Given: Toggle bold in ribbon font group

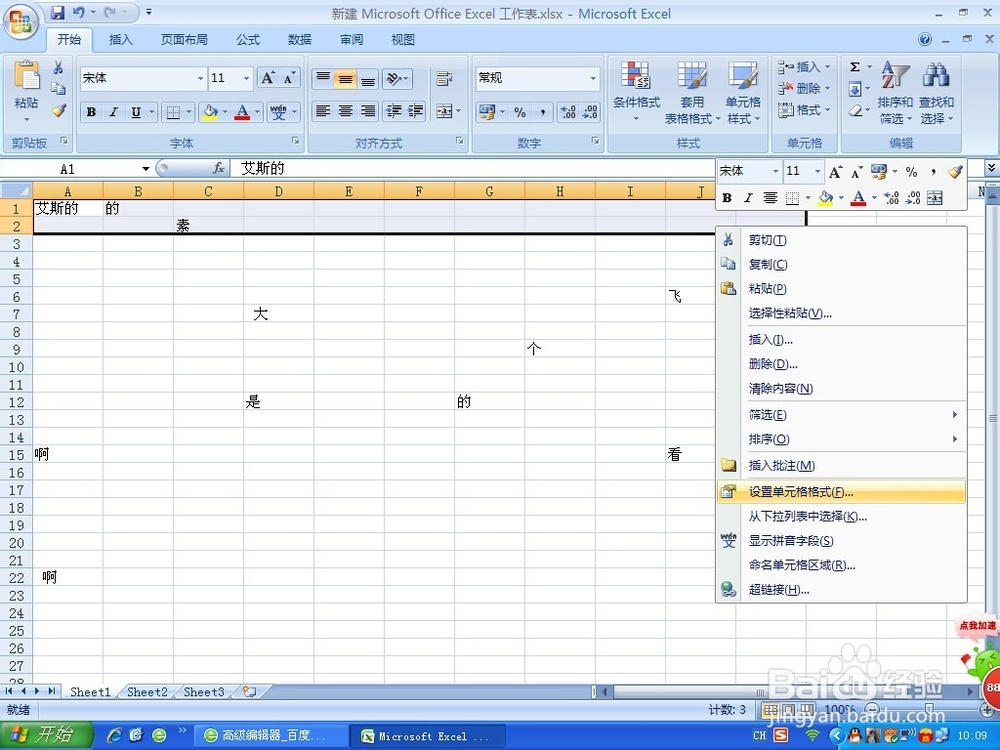Looking at the screenshot, I should pyautogui.click(x=91, y=112).
